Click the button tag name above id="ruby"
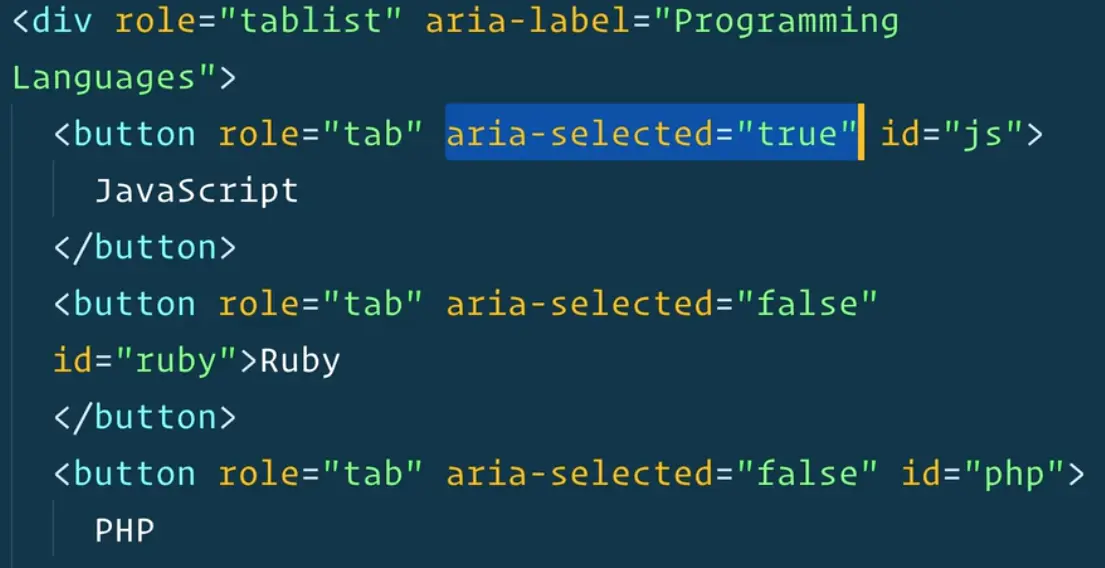 (135, 303)
